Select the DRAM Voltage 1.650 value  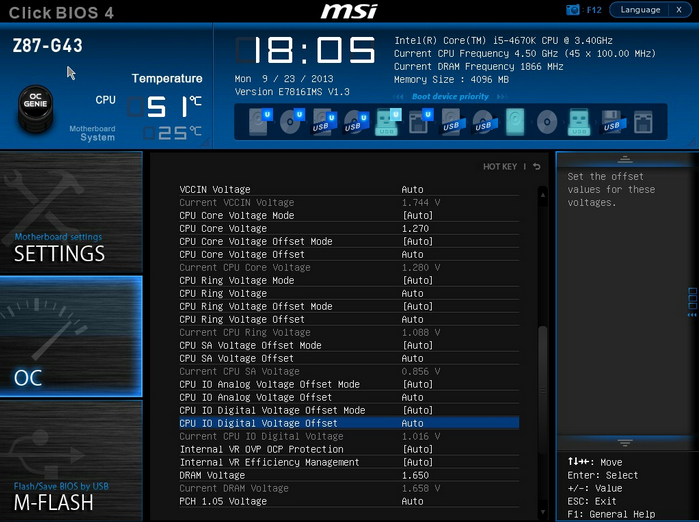tap(415, 475)
